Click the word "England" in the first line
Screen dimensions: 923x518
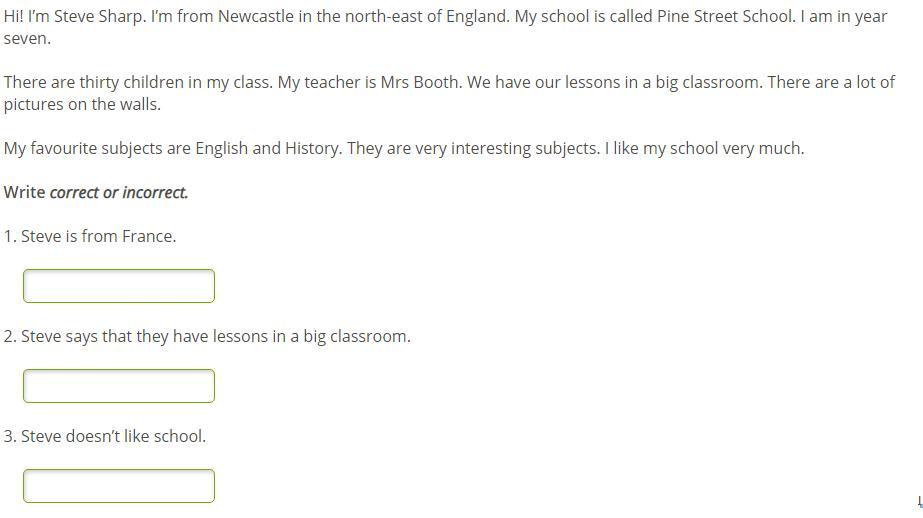pos(476,16)
